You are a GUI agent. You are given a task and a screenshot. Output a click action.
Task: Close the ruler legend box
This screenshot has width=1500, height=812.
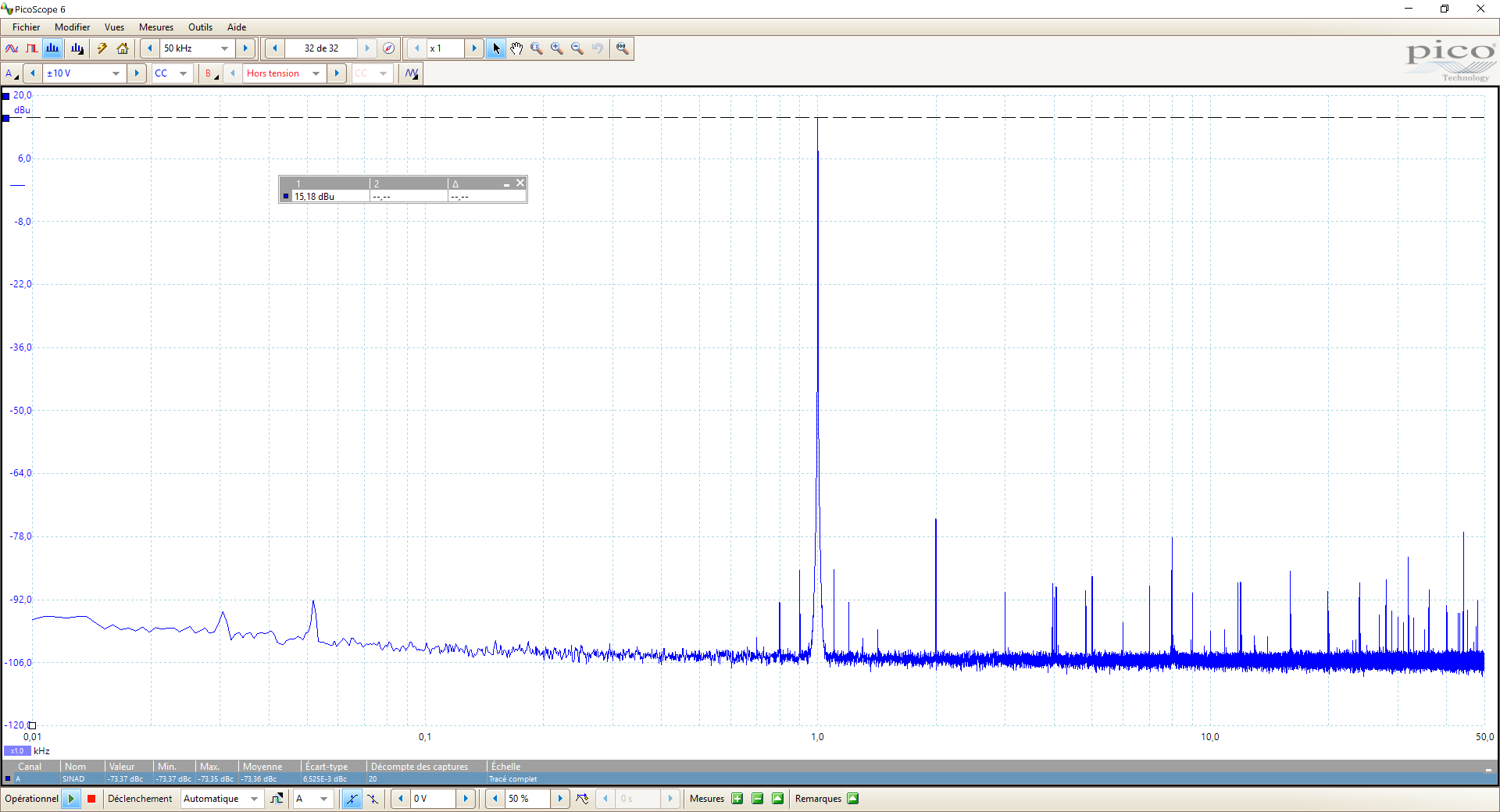point(520,183)
